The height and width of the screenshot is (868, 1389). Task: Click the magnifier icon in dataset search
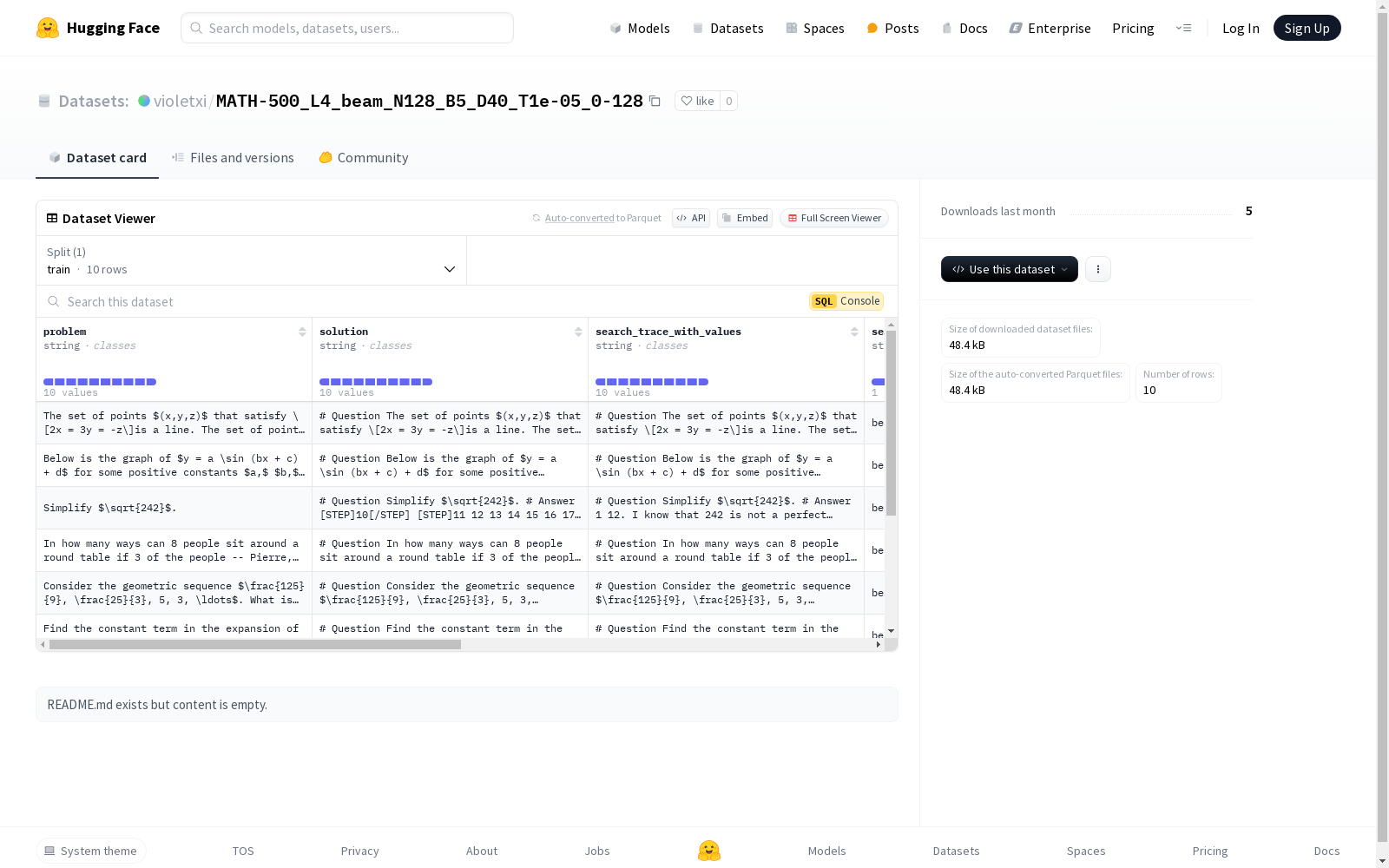pyautogui.click(x=54, y=301)
